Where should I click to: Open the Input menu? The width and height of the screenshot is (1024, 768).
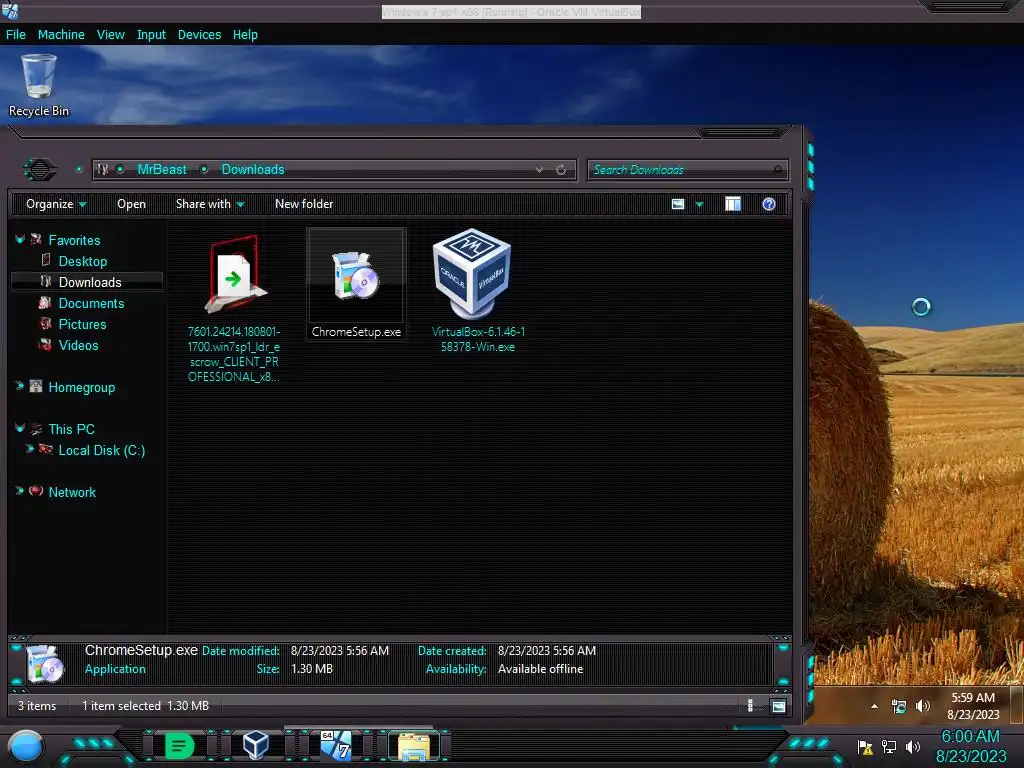(x=151, y=35)
